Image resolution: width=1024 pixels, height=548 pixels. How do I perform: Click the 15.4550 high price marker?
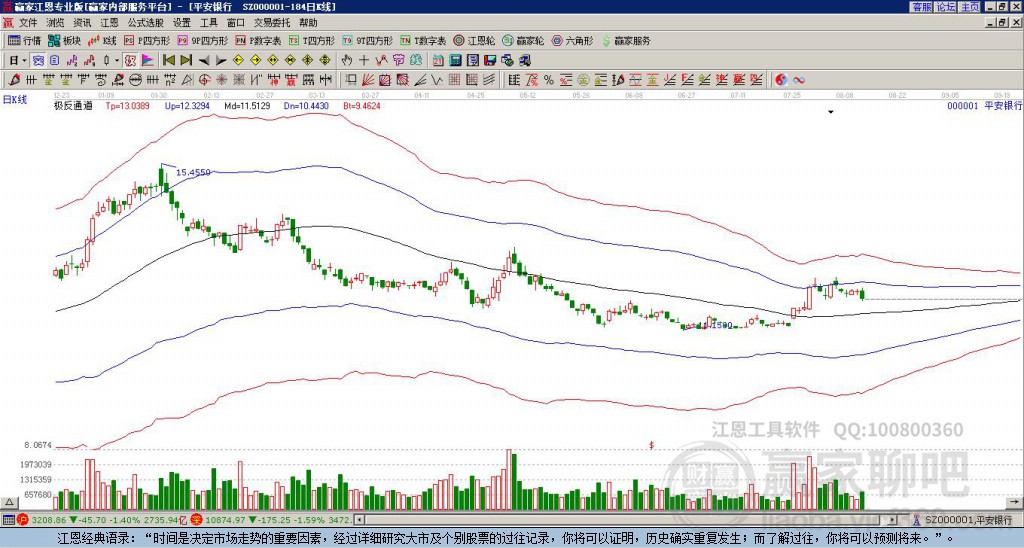click(193, 172)
